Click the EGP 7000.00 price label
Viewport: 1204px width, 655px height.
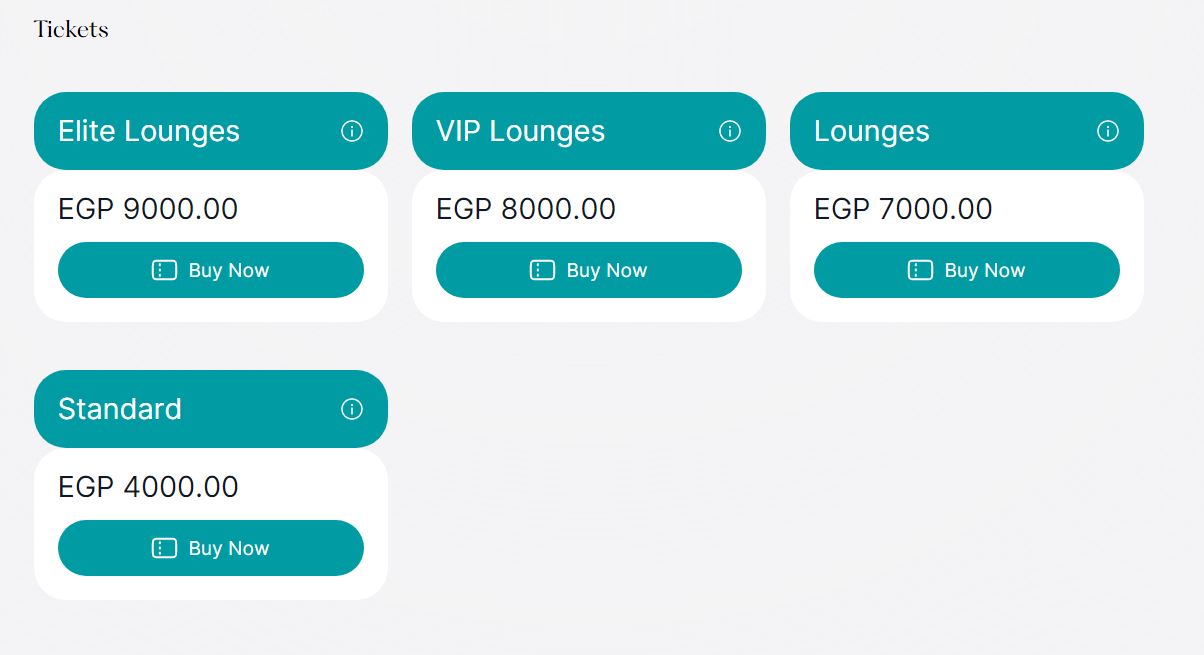click(x=903, y=209)
